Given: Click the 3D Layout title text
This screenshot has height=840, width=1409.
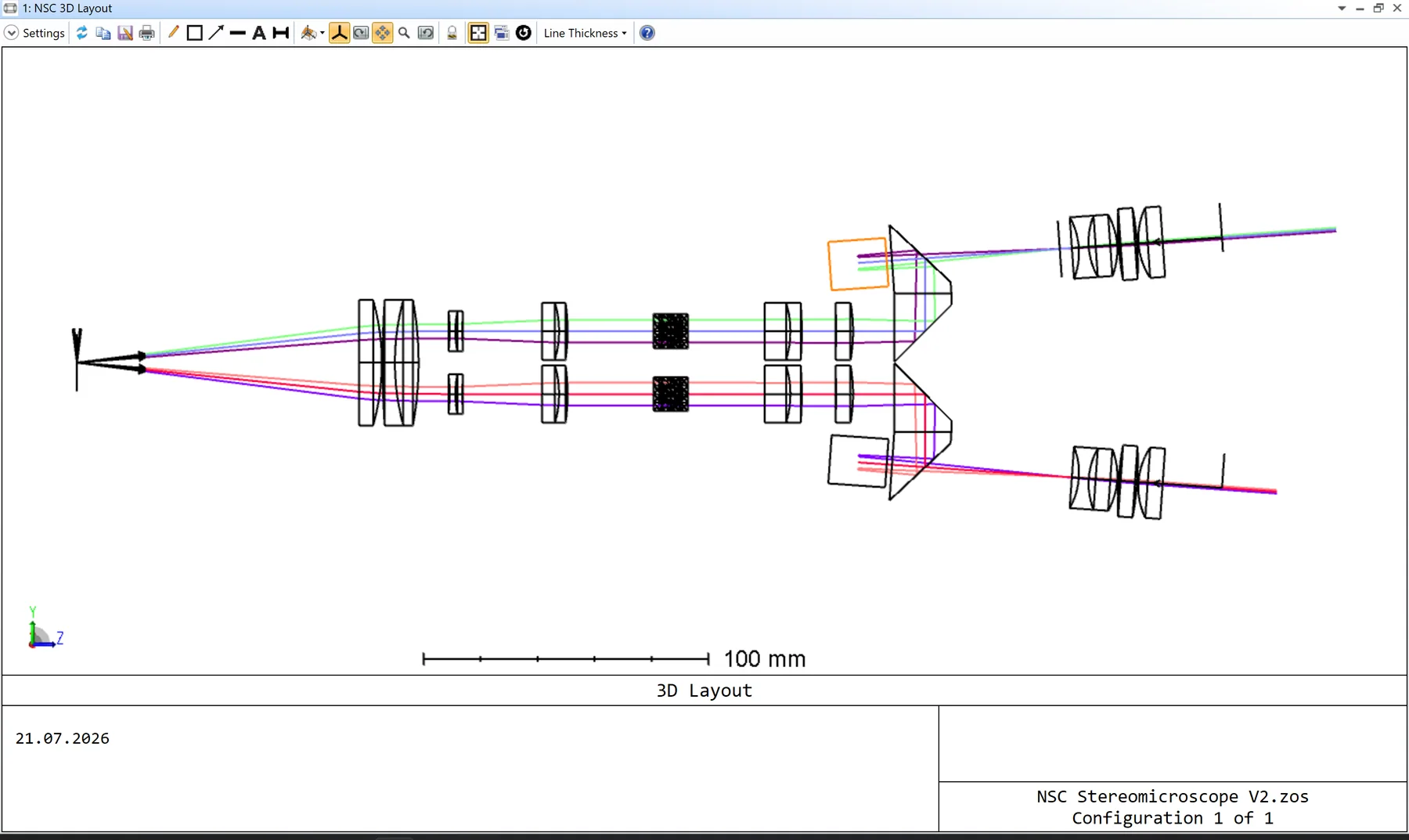Looking at the screenshot, I should point(704,690).
